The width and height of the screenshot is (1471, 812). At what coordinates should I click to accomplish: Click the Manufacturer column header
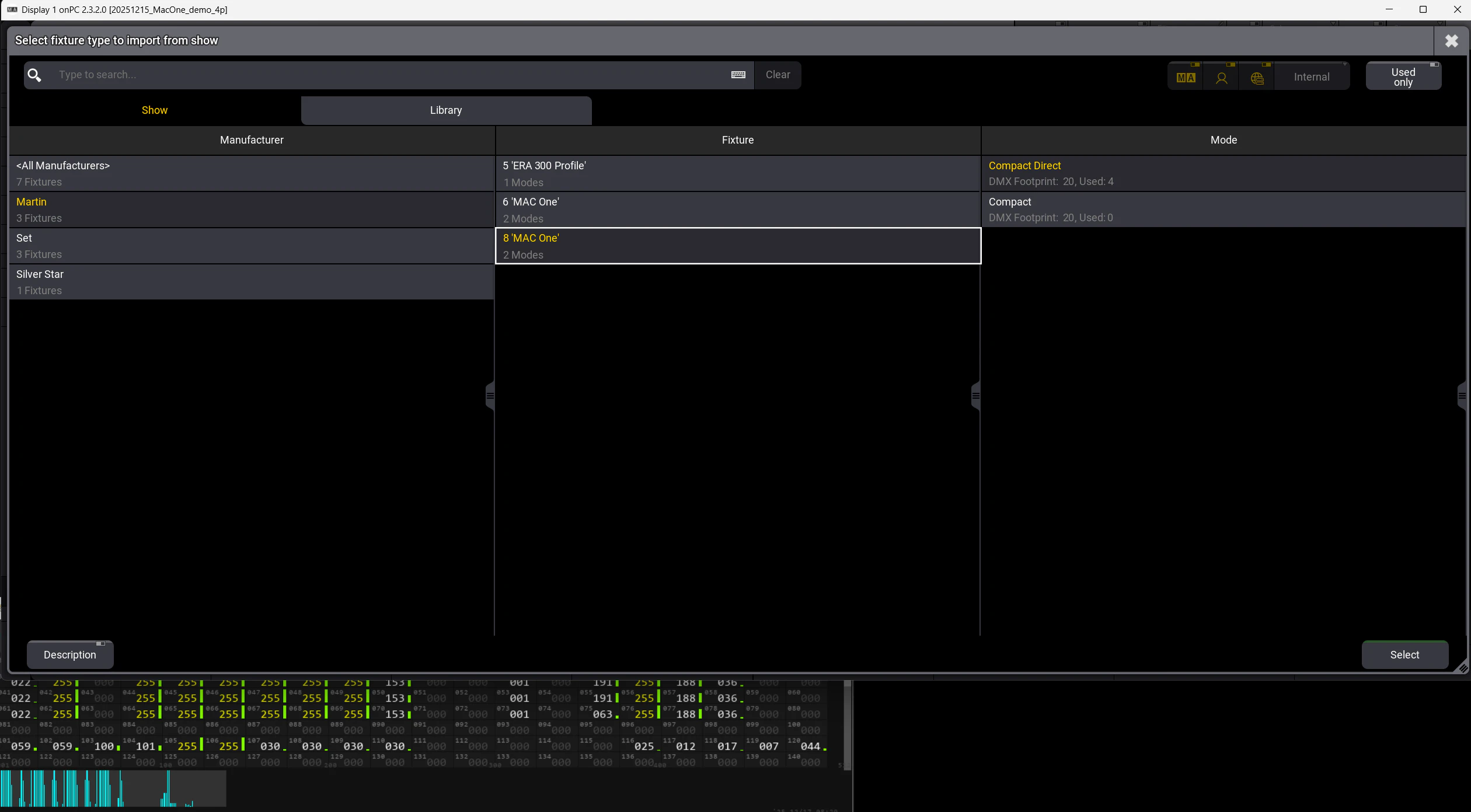(x=252, y=140)
